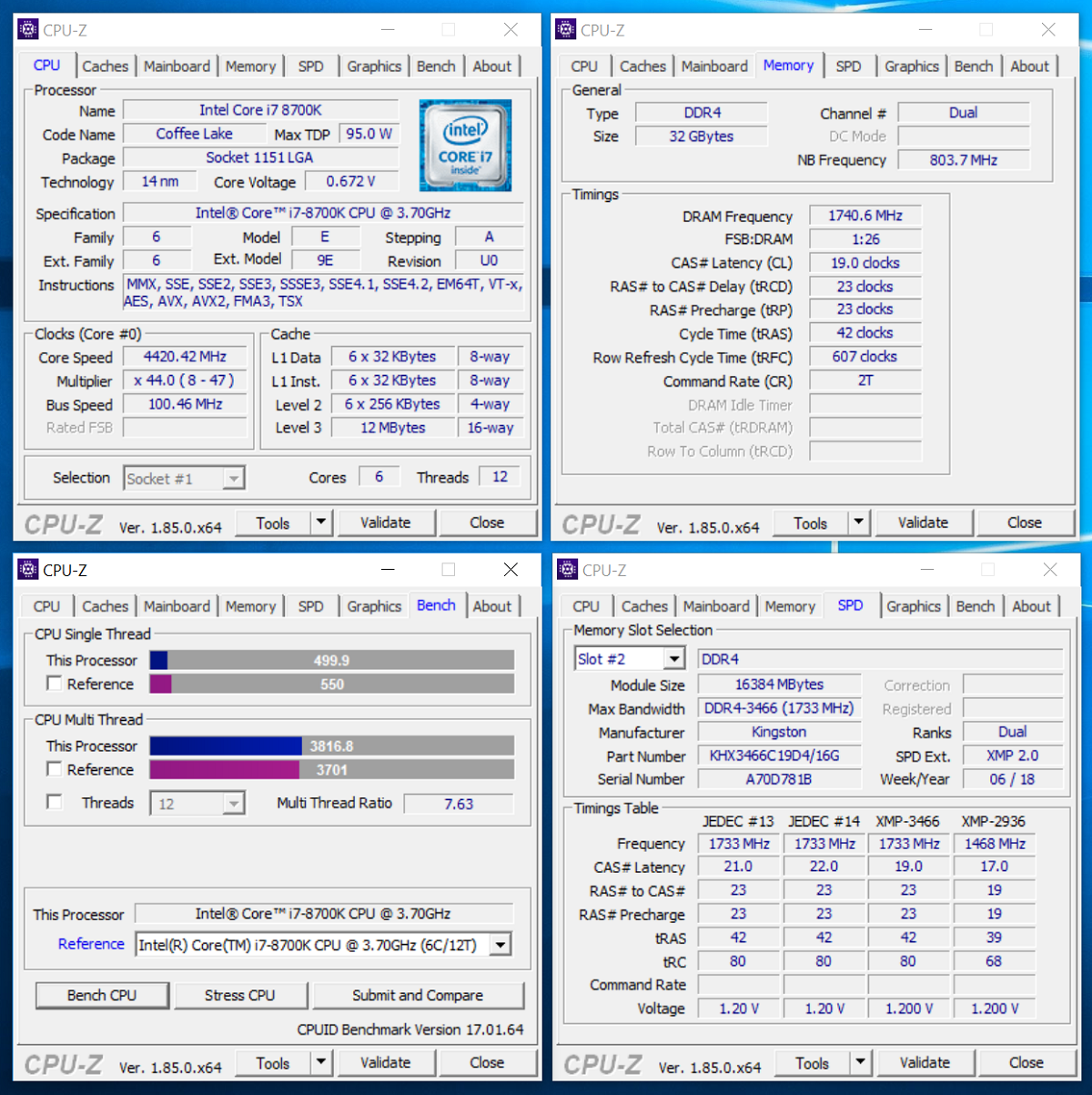
Task: Click the Reference link in the Bench window
Action: (x=91, y=944)
